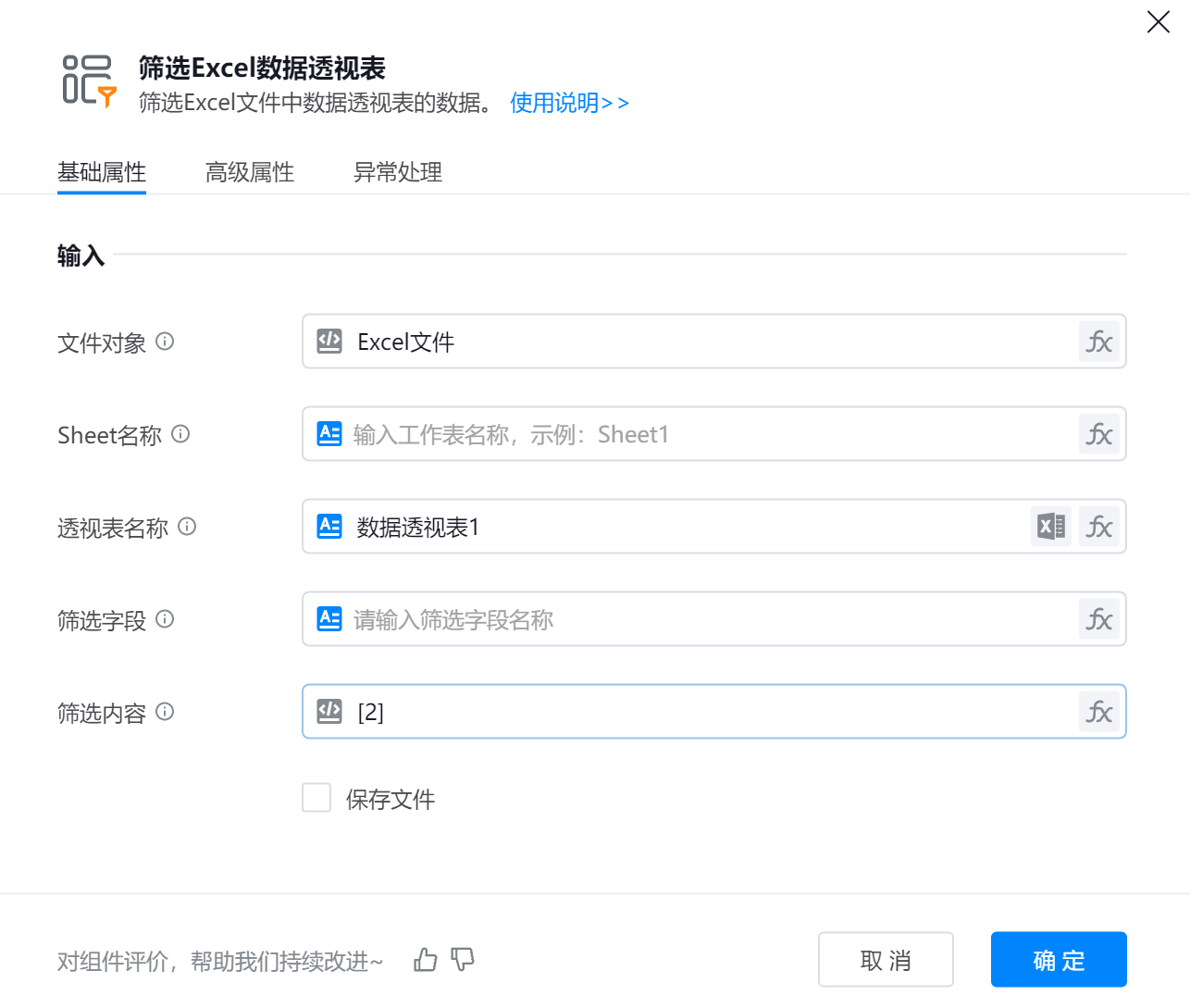Give thumbs down feedback for component
Screen dimensions: 1190x1008
click(x=463, y=960)
